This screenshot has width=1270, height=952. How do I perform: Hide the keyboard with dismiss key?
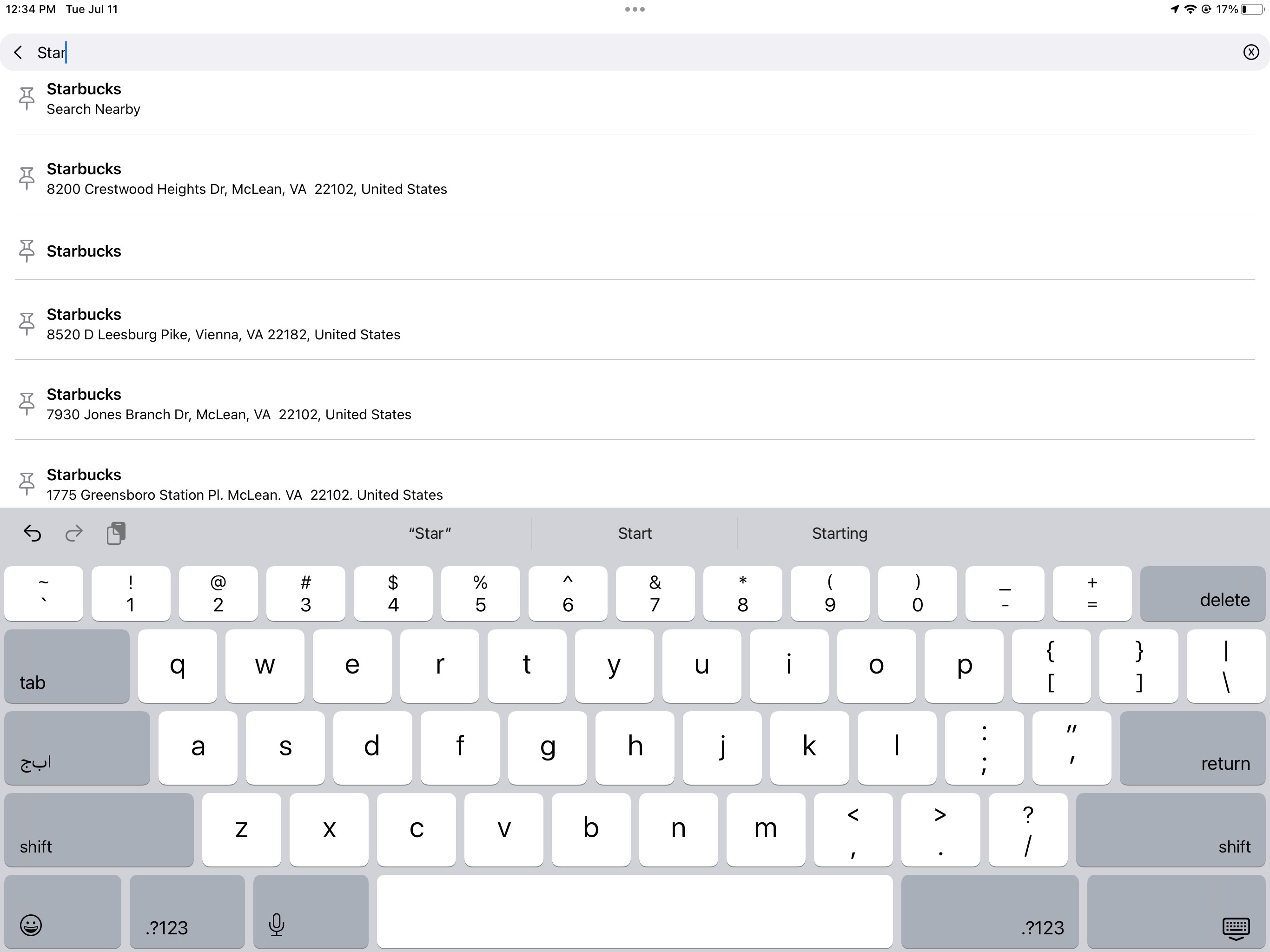click(x=1177, y=911)
